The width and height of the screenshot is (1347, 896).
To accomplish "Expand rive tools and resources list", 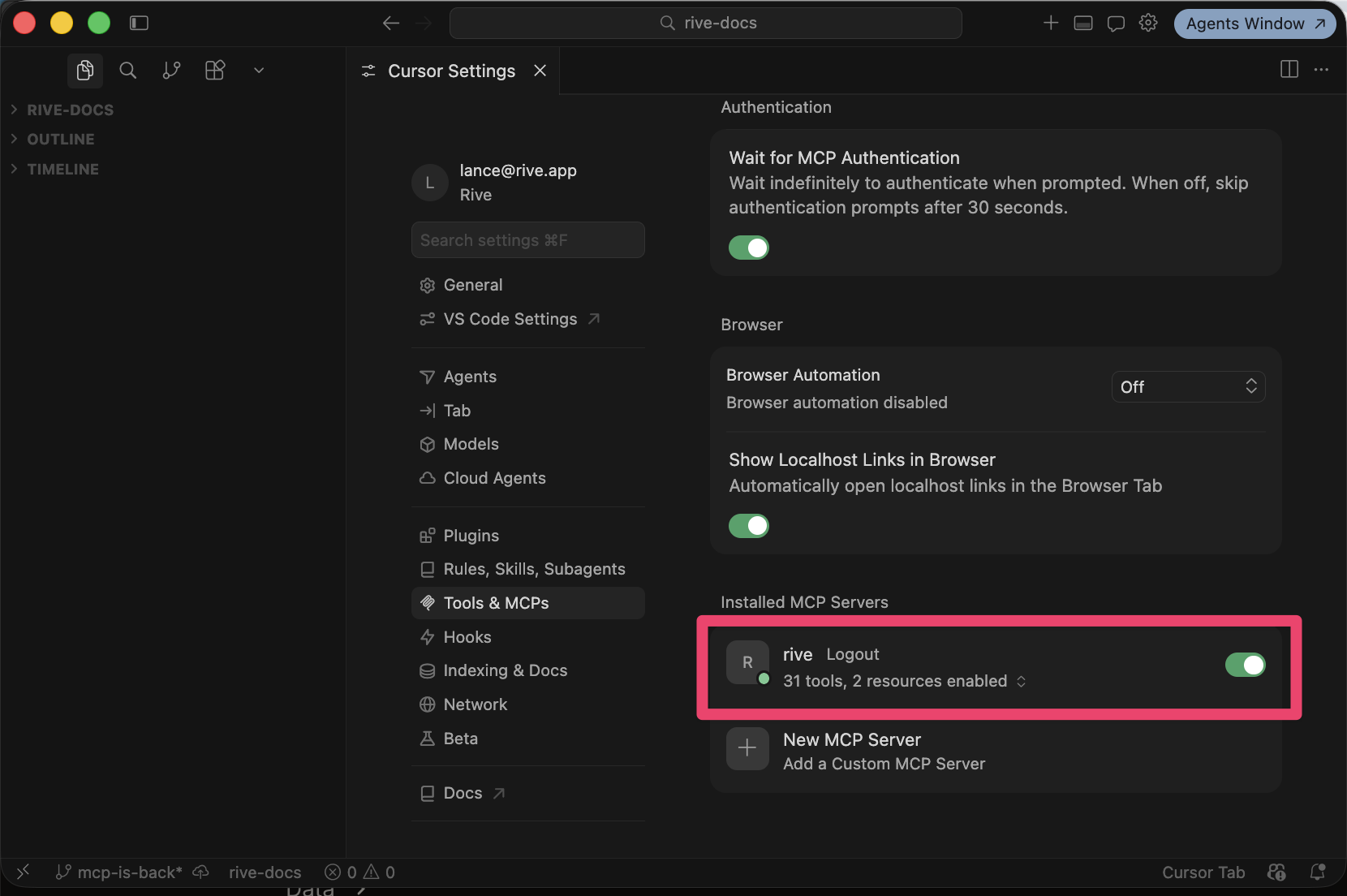I will click(x=905, y=681).
